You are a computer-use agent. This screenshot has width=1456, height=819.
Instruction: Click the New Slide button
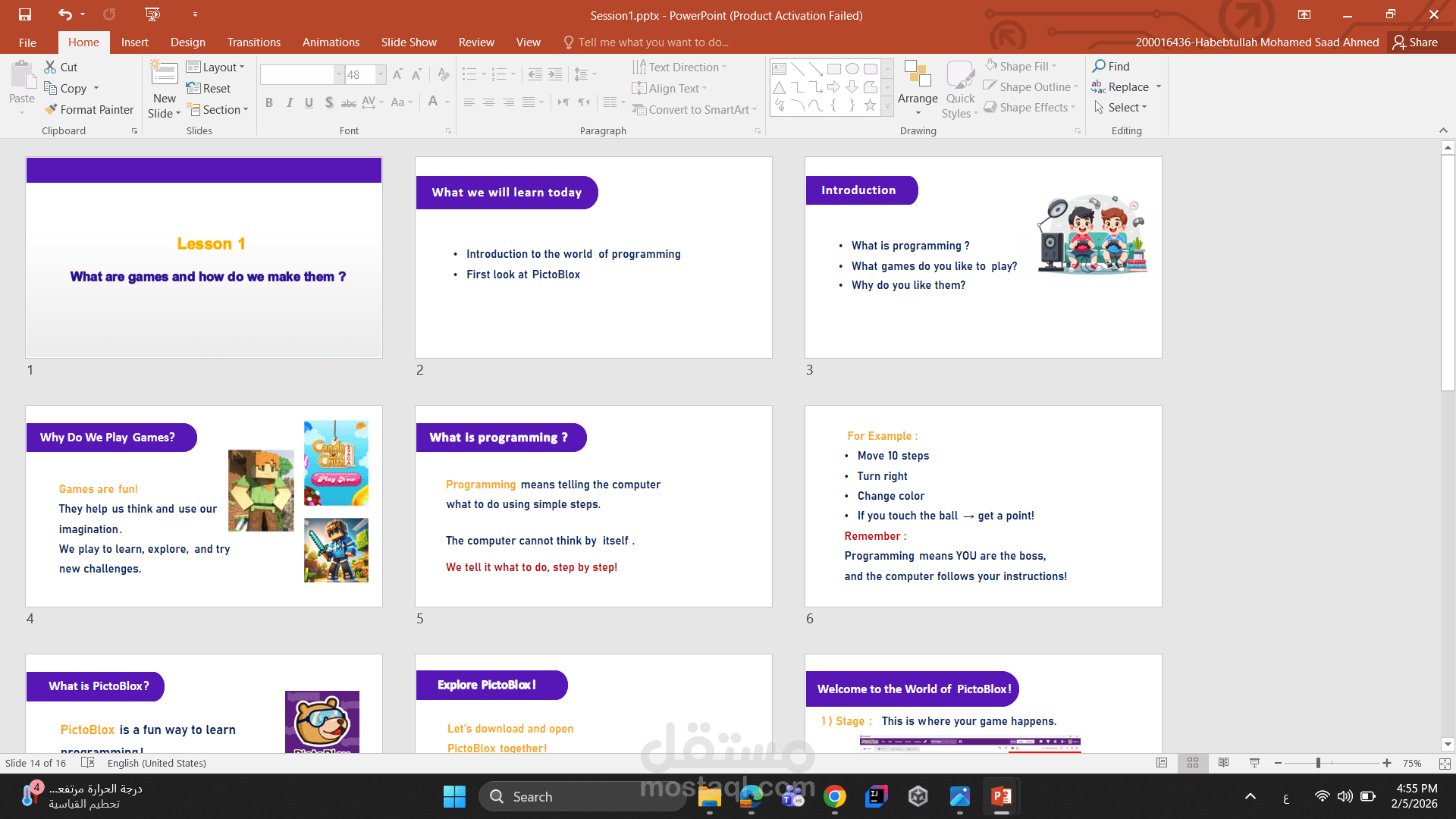[x=164, y=83]
